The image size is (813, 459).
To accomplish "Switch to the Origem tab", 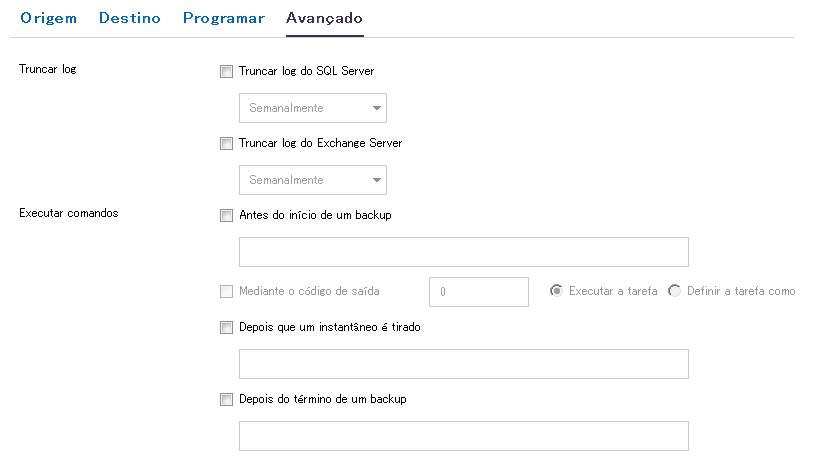I will pyautogui.click(x=48, y=19).
